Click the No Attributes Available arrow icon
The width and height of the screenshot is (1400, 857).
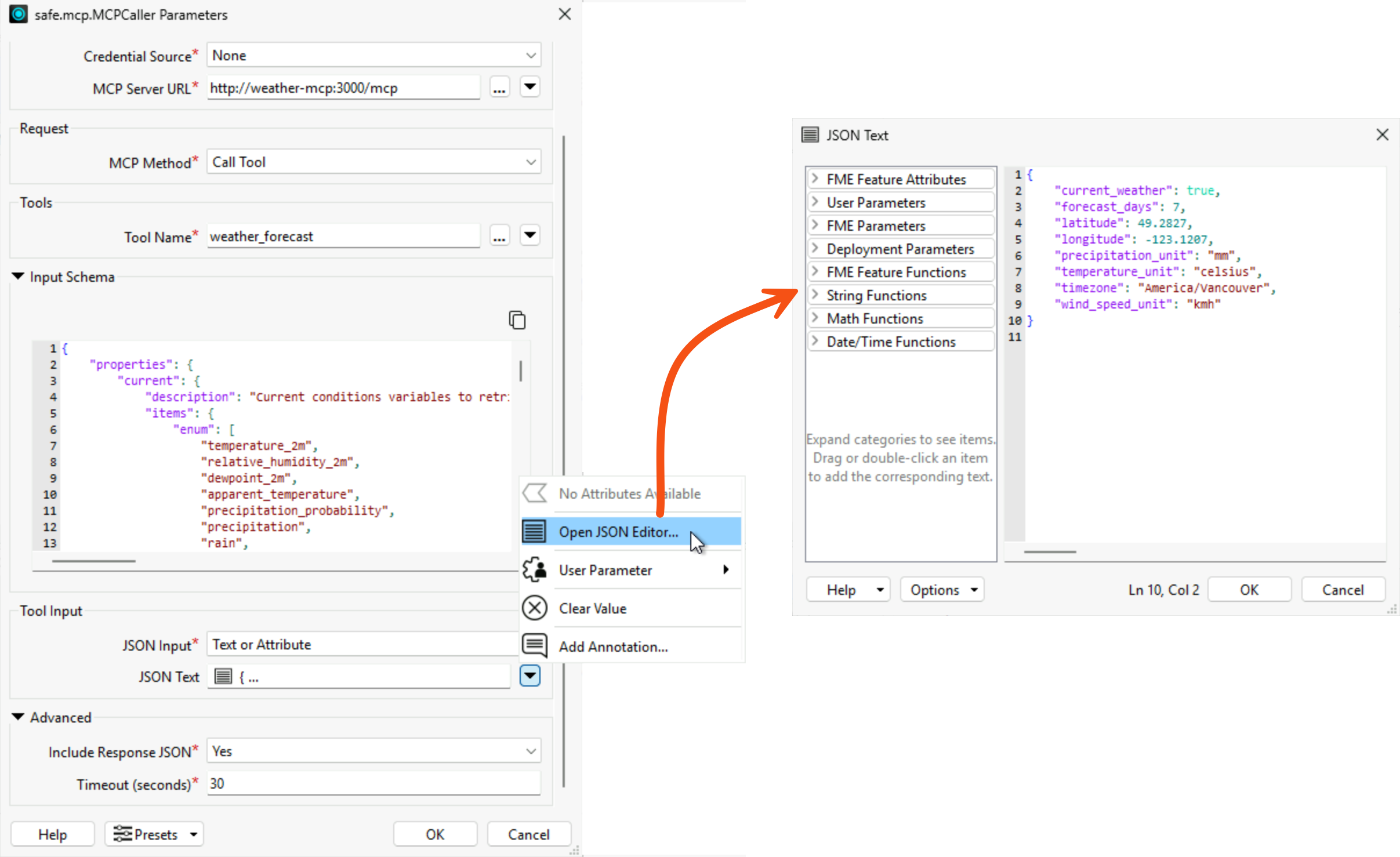click(534, 493)
